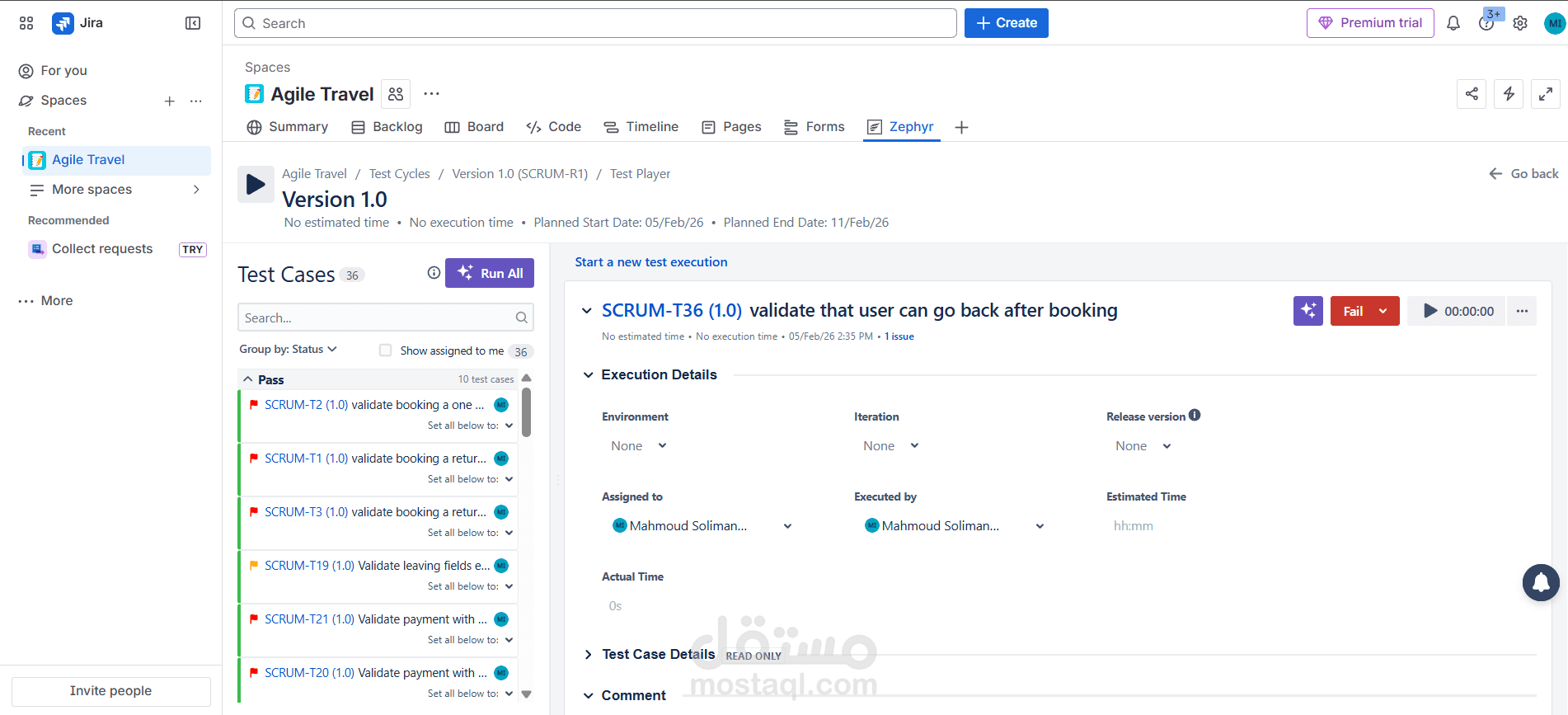The height and width of the screenshot is (715, 1568).
Task: Focus the Estimated Time hh:mm field
Action: click(x=1134, y=526)
